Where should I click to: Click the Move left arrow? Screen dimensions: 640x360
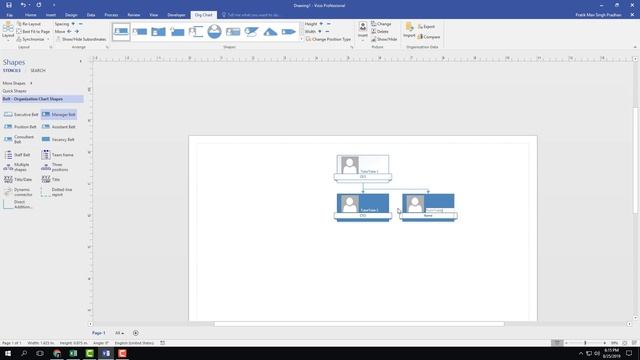click(69, 31)
